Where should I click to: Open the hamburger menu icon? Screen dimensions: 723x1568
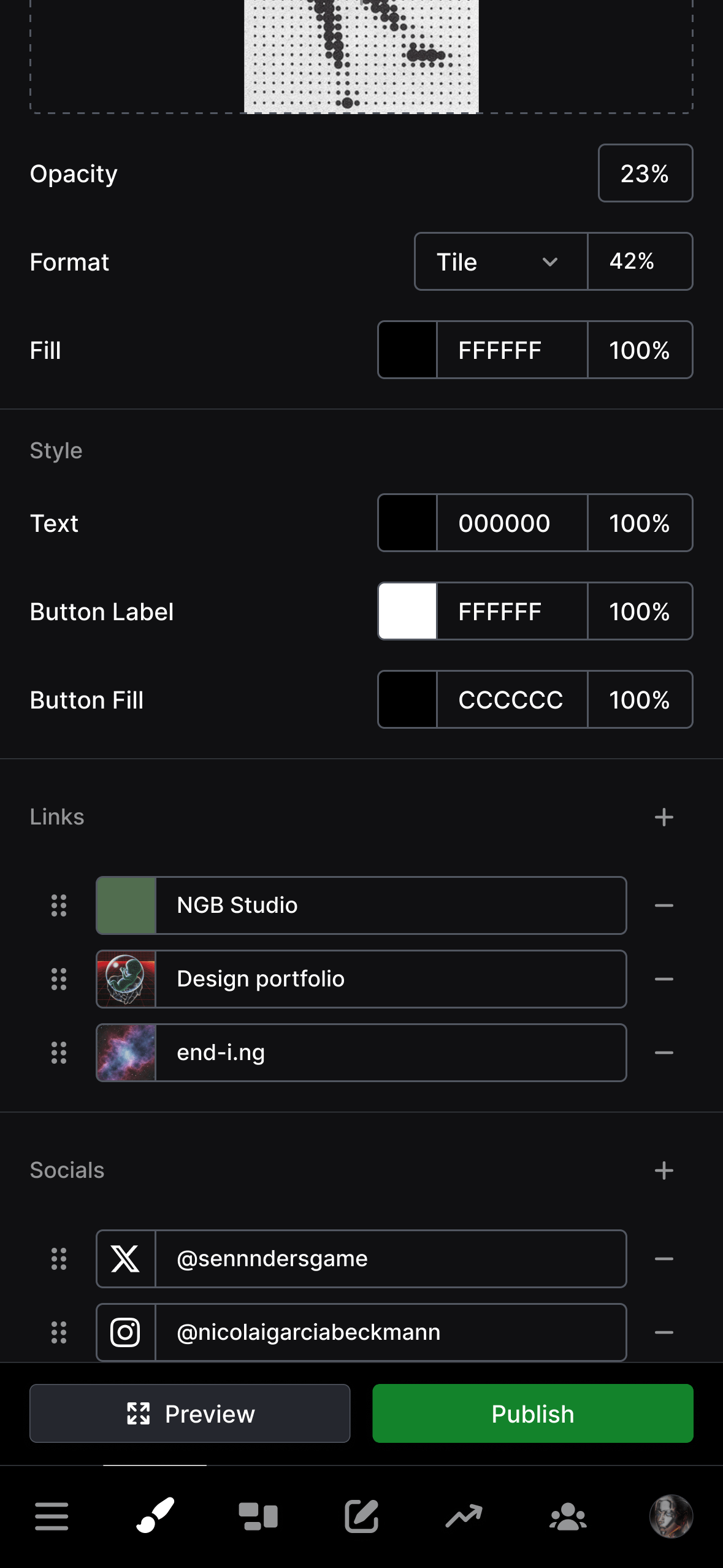[x=52, y=1516]
